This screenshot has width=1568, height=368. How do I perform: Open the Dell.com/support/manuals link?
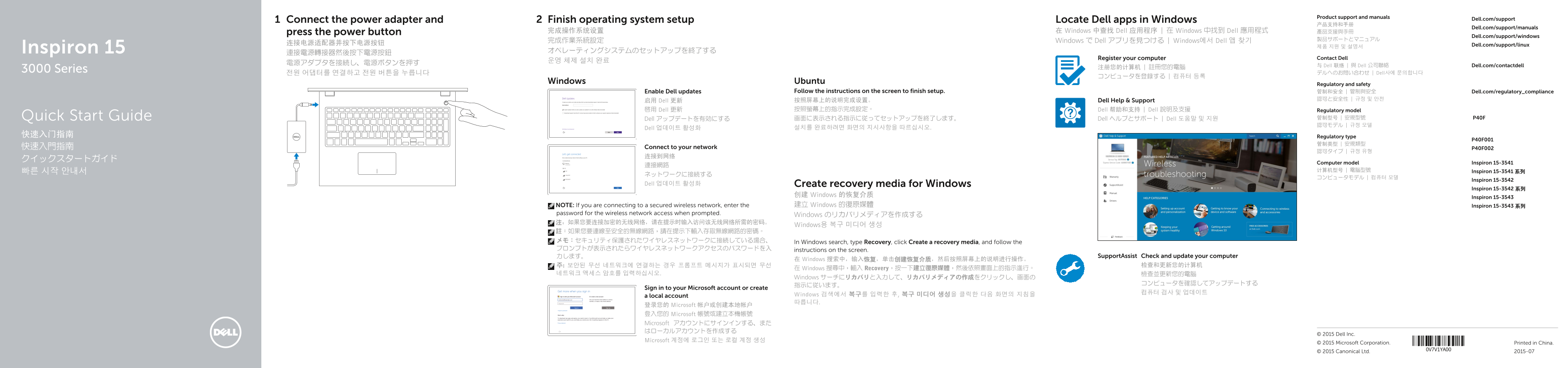(x=1504, y=27)
